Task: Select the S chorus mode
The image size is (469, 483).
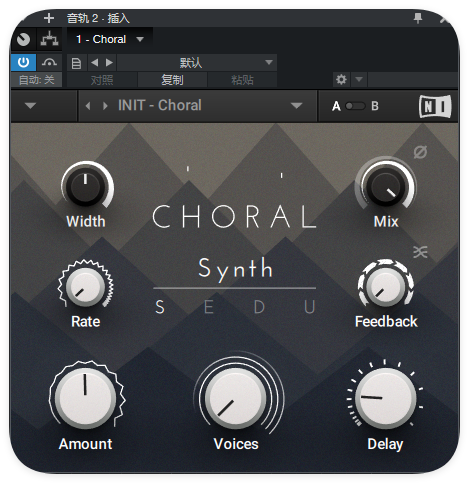Action: click(x=160, y=307)
